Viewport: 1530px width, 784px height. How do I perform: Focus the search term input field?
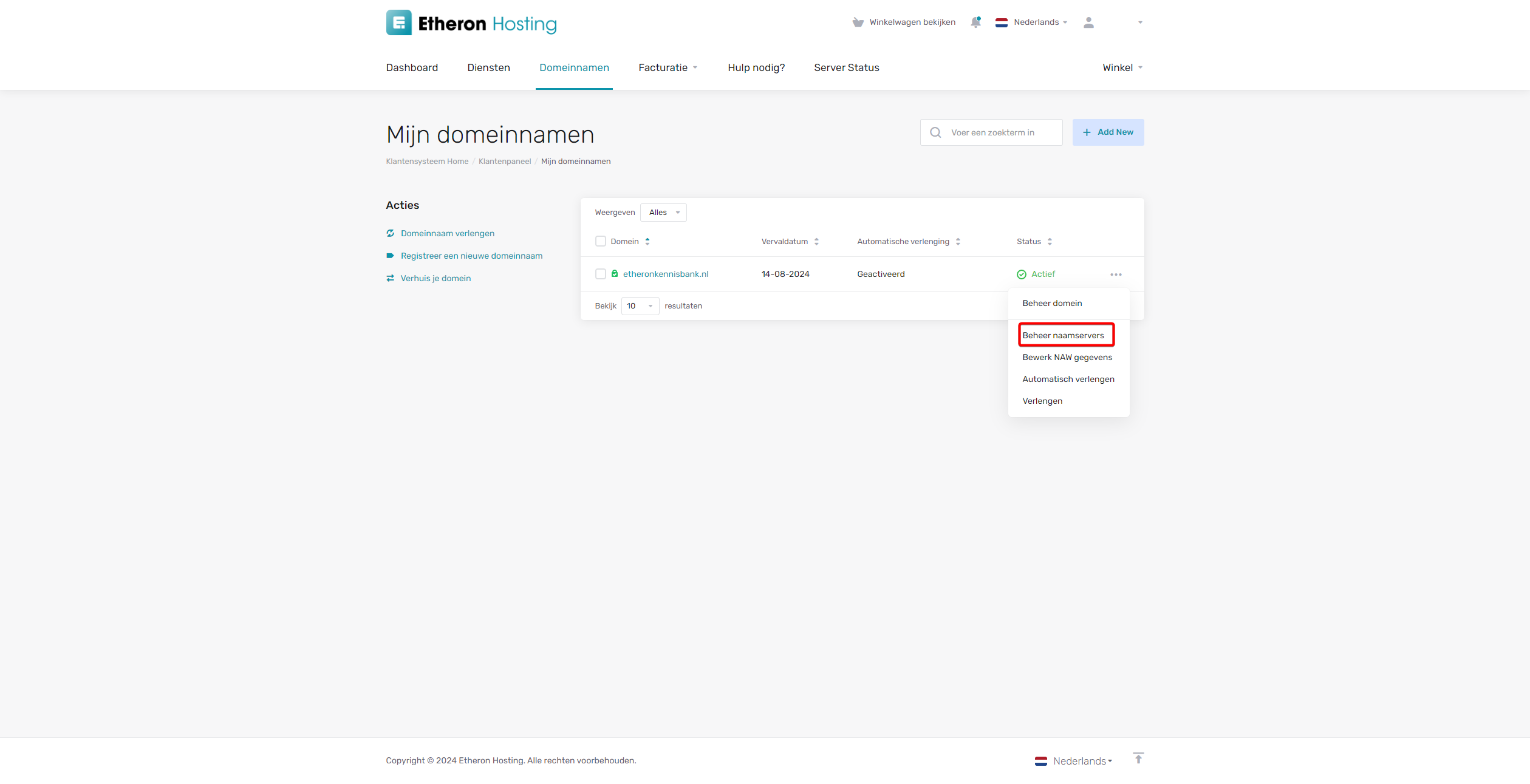[1001, 132]
